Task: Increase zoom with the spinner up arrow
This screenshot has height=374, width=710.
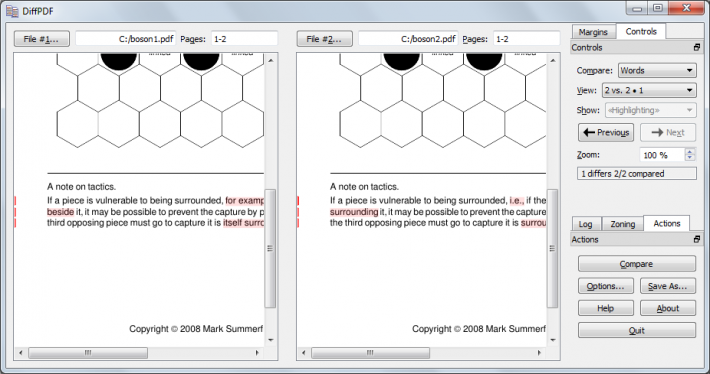Action: pos(690,152)
